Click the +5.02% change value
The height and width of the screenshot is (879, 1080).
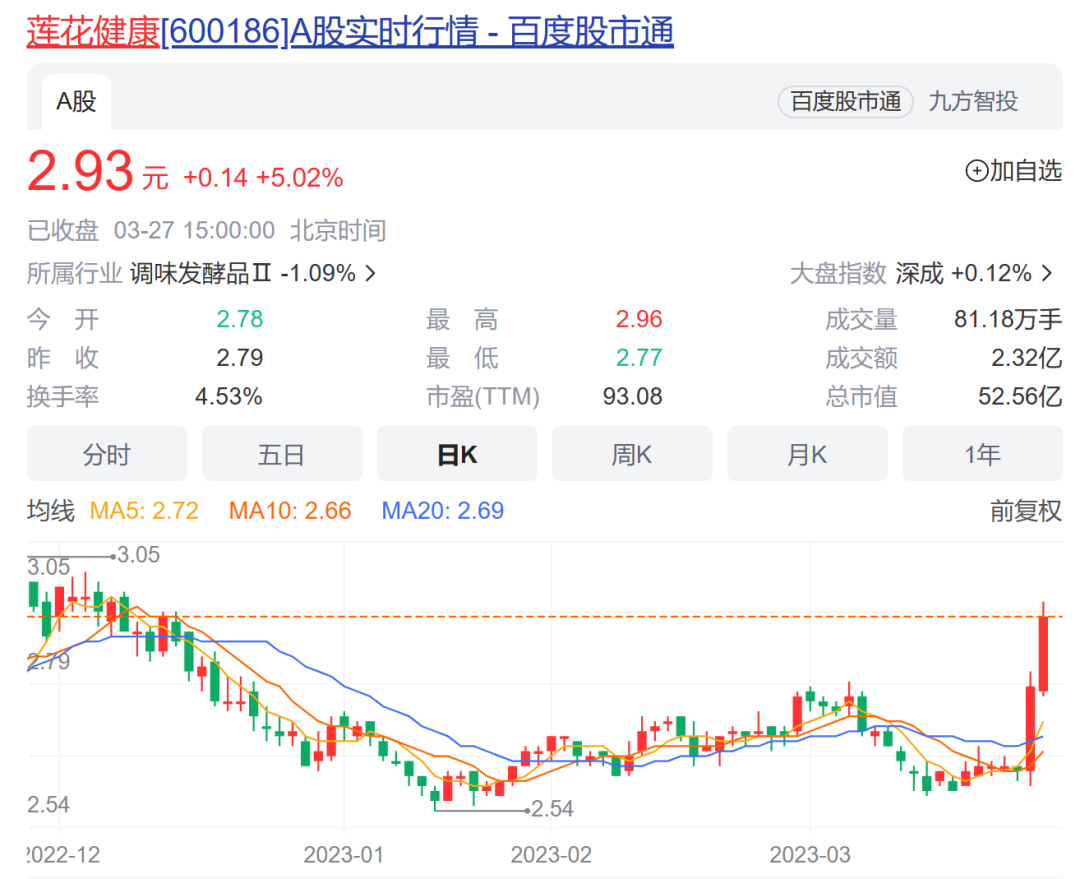tap(300, 178)
